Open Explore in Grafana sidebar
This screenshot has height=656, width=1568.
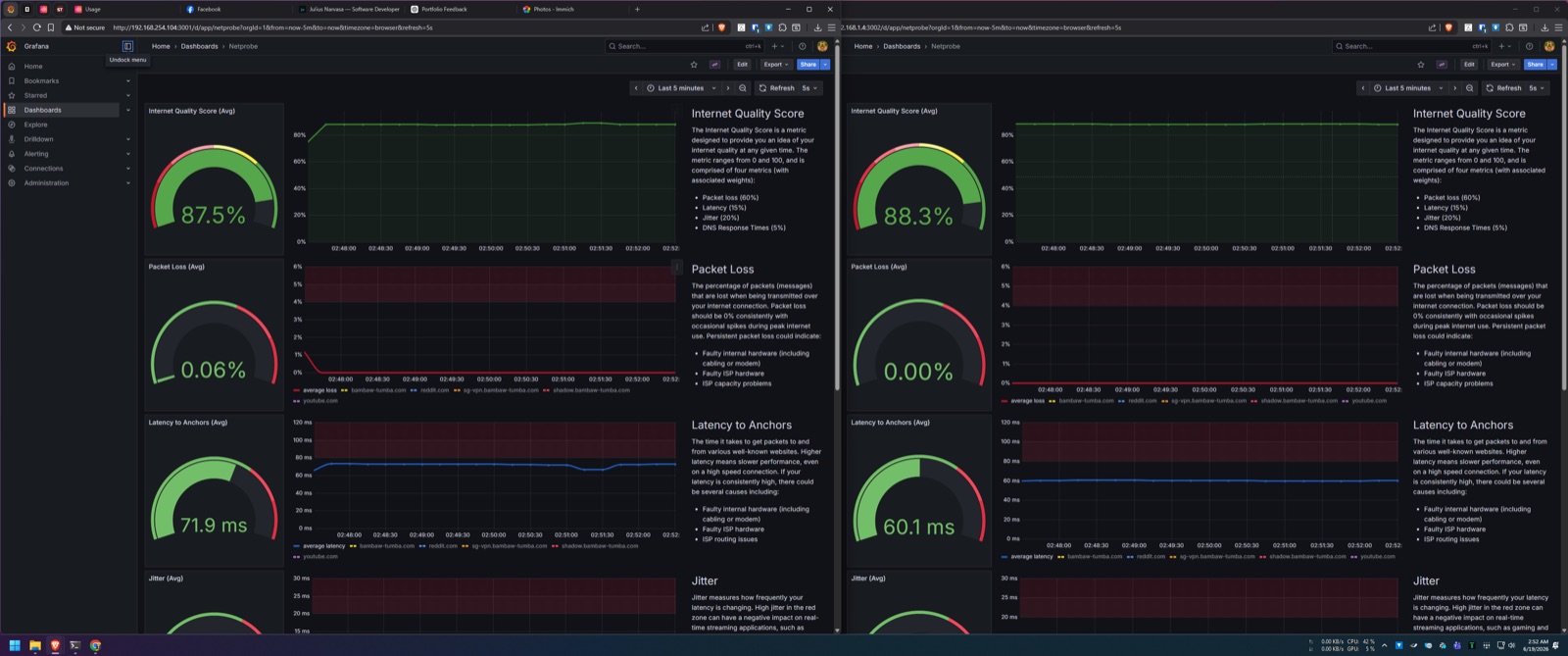(x=35, y=125)
